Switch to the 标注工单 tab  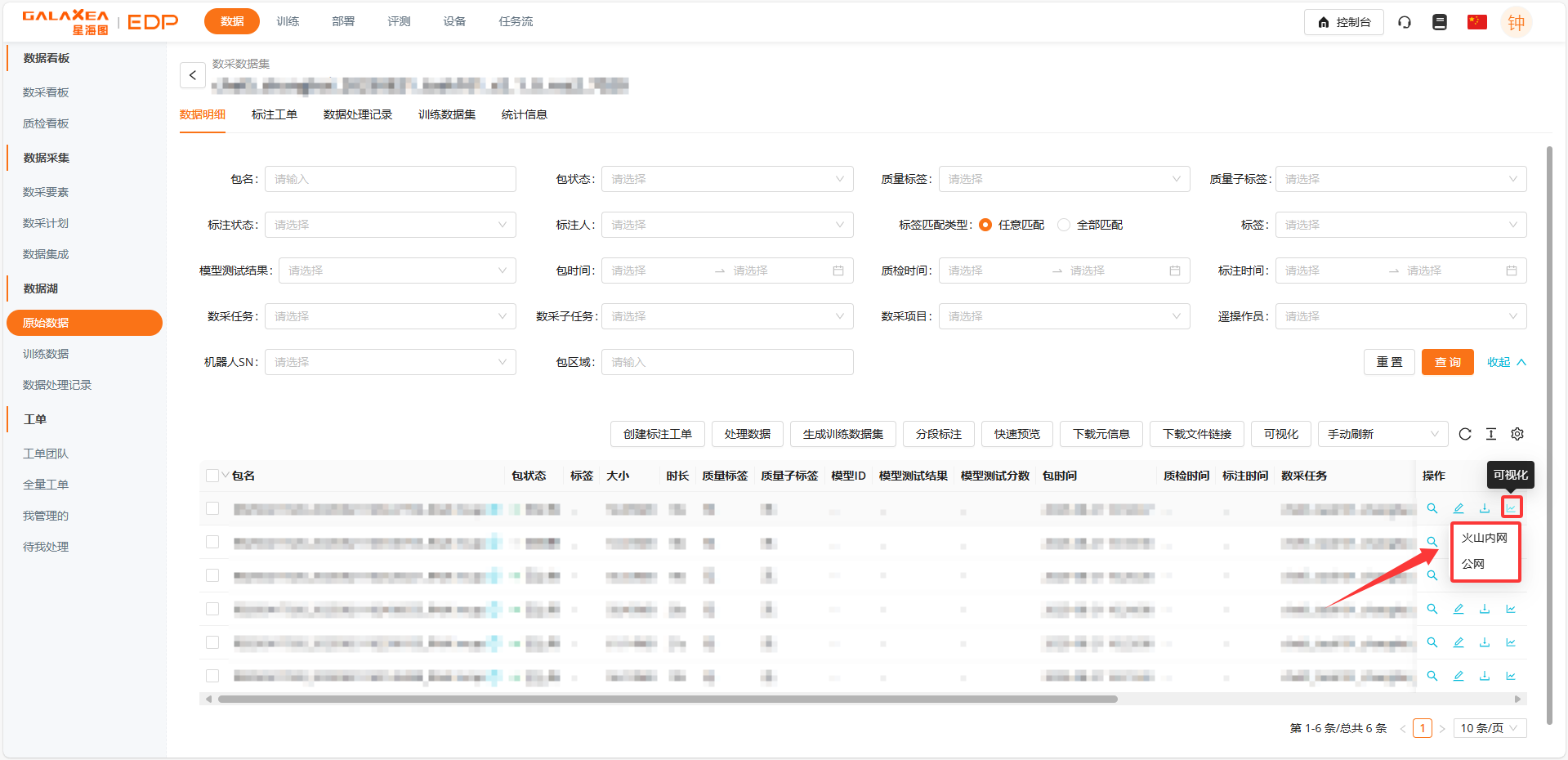(275, 114)
